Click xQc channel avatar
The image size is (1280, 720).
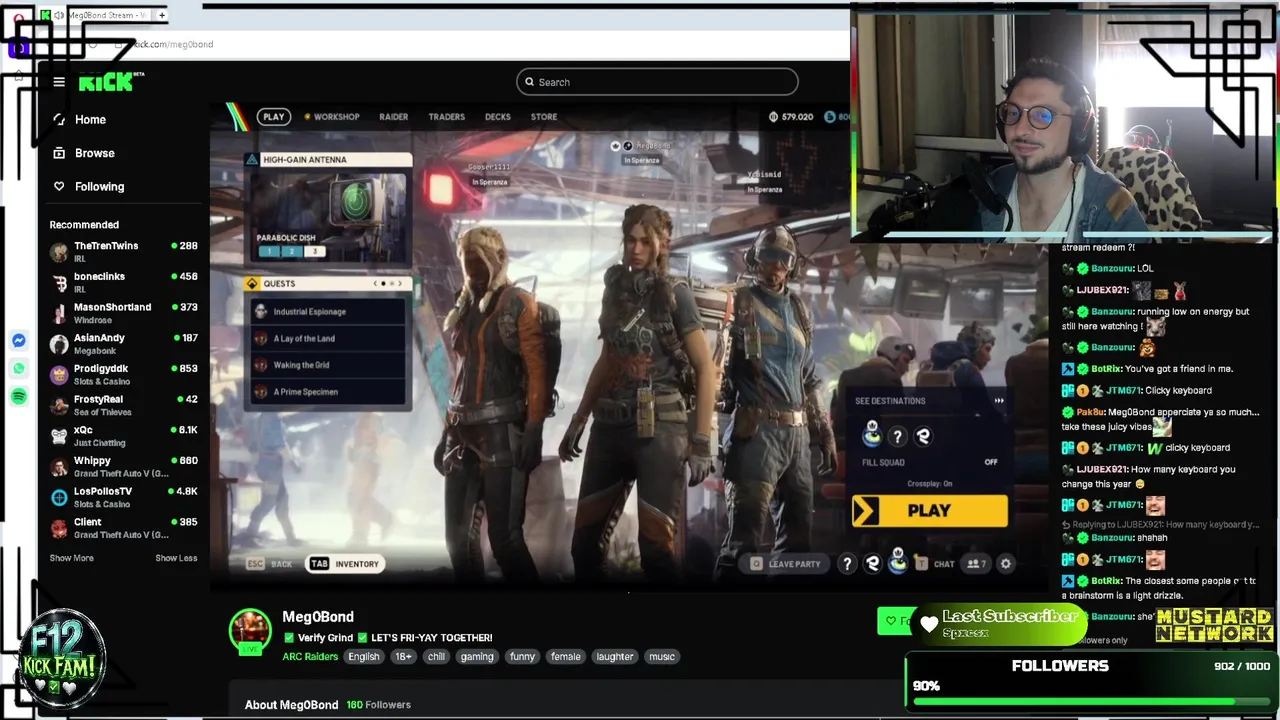click(59, 436)
